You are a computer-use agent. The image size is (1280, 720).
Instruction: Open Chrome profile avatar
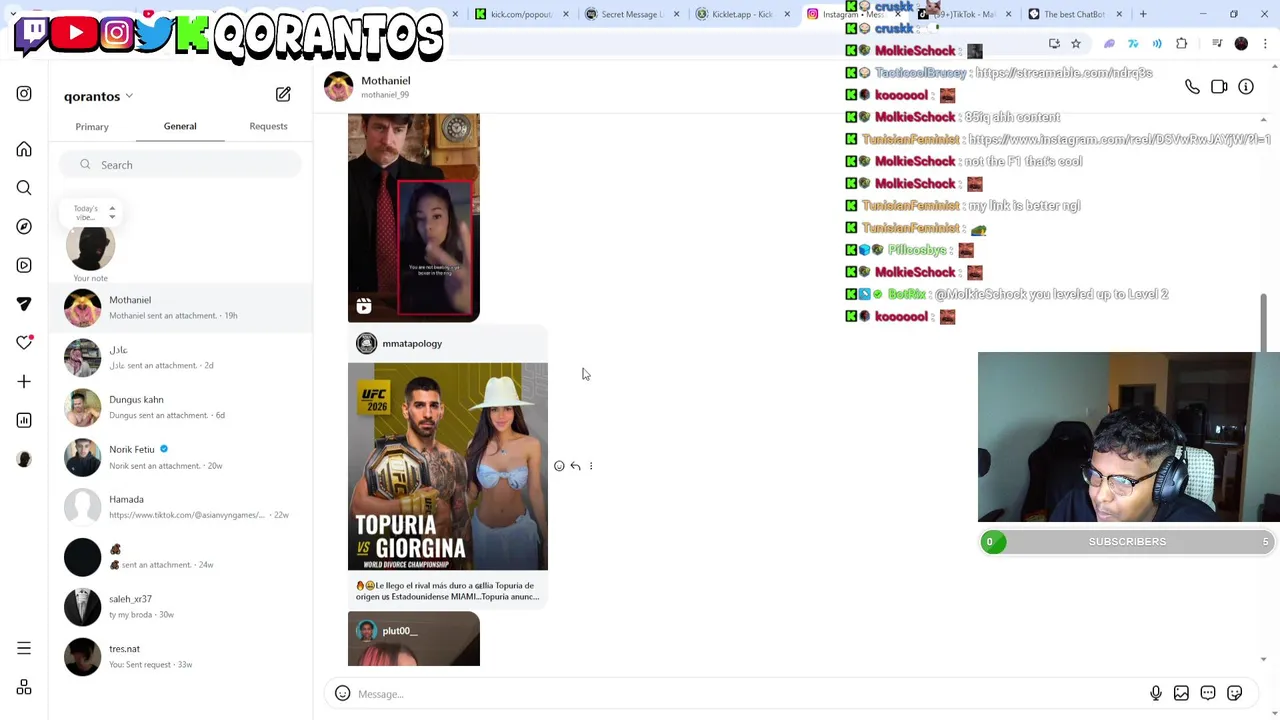(x=1241, y=44)
